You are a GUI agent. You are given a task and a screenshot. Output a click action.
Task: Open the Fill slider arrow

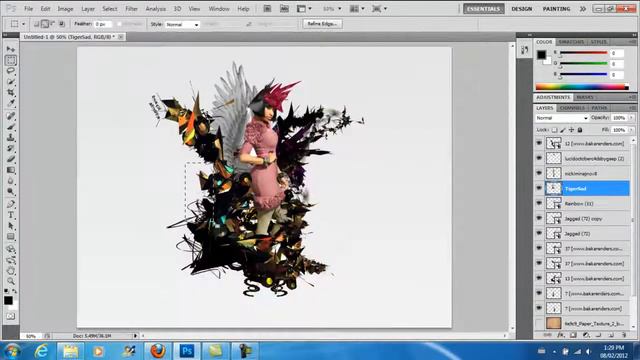click(x=631, y=130)
